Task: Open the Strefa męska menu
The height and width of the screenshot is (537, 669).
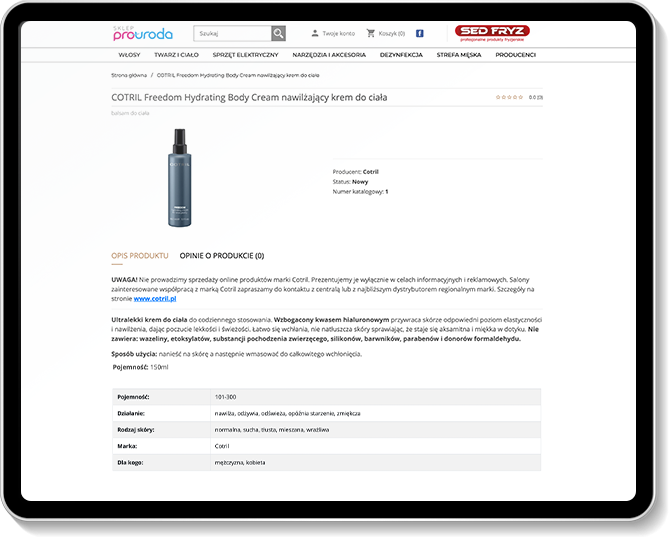Action: pyautogui.click(x=459, y=55)
